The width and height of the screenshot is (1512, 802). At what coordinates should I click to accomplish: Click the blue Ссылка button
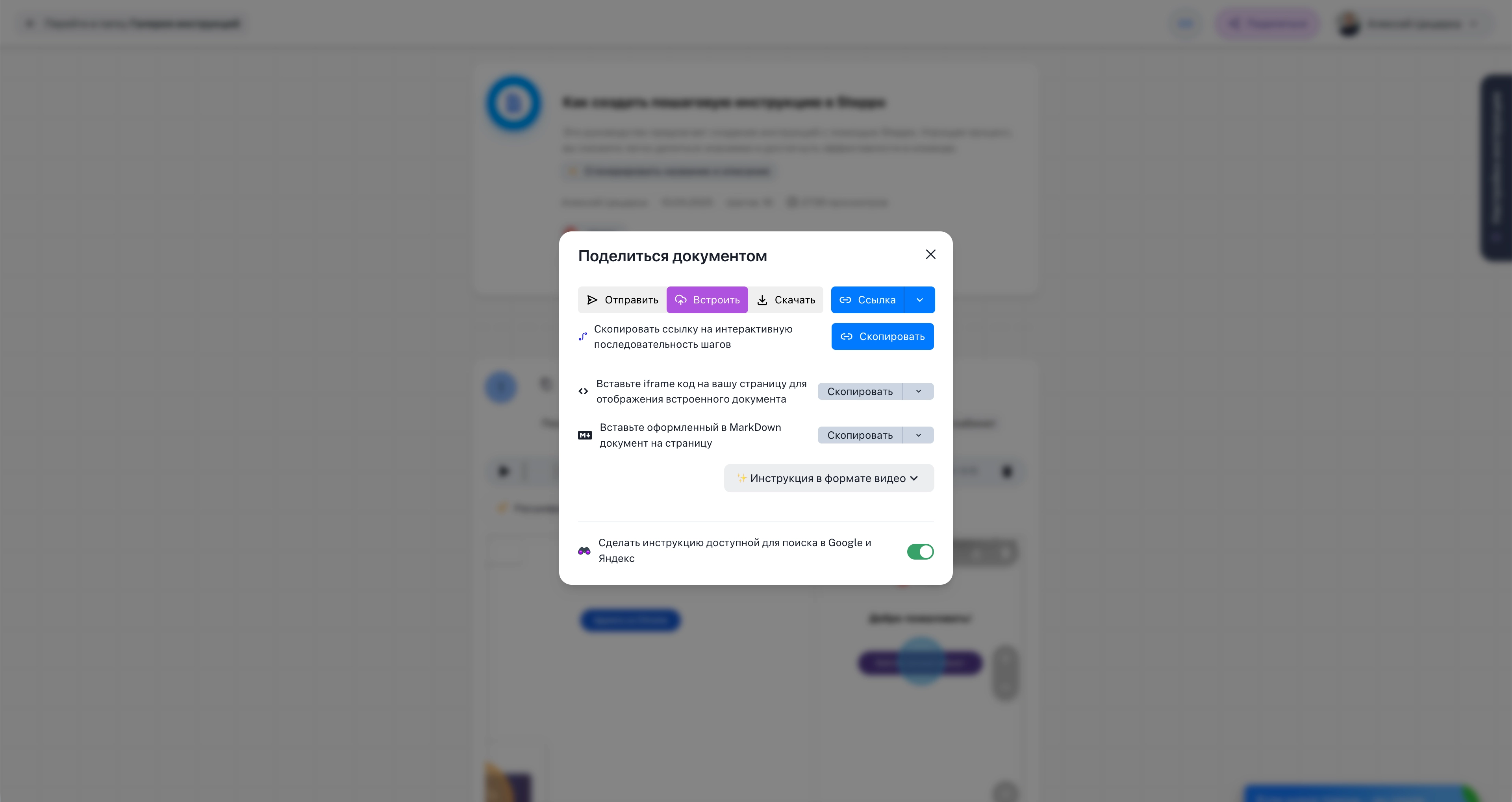point(867,300)
